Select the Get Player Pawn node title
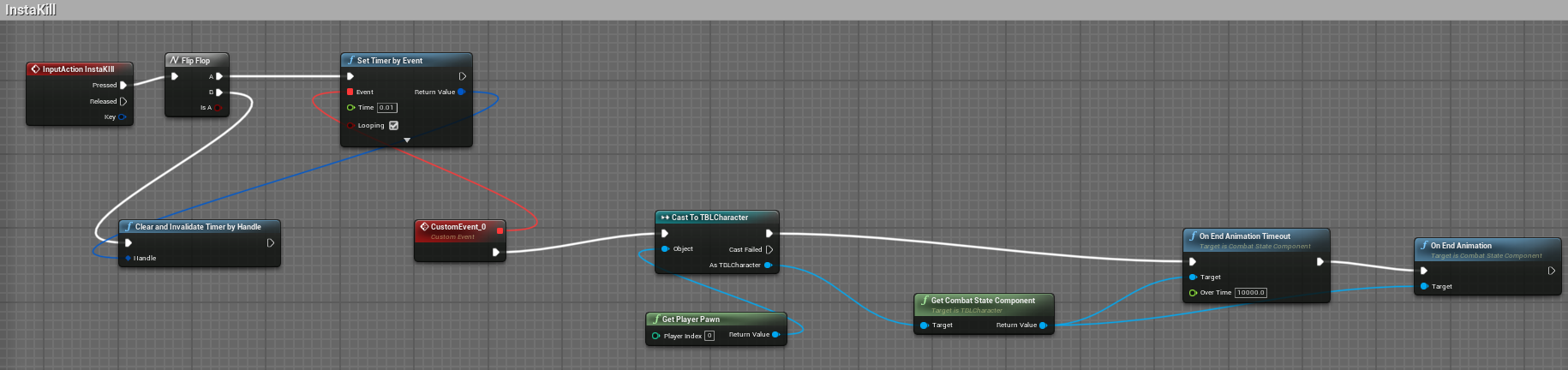1568x370 pixels. tap(691, 319)
